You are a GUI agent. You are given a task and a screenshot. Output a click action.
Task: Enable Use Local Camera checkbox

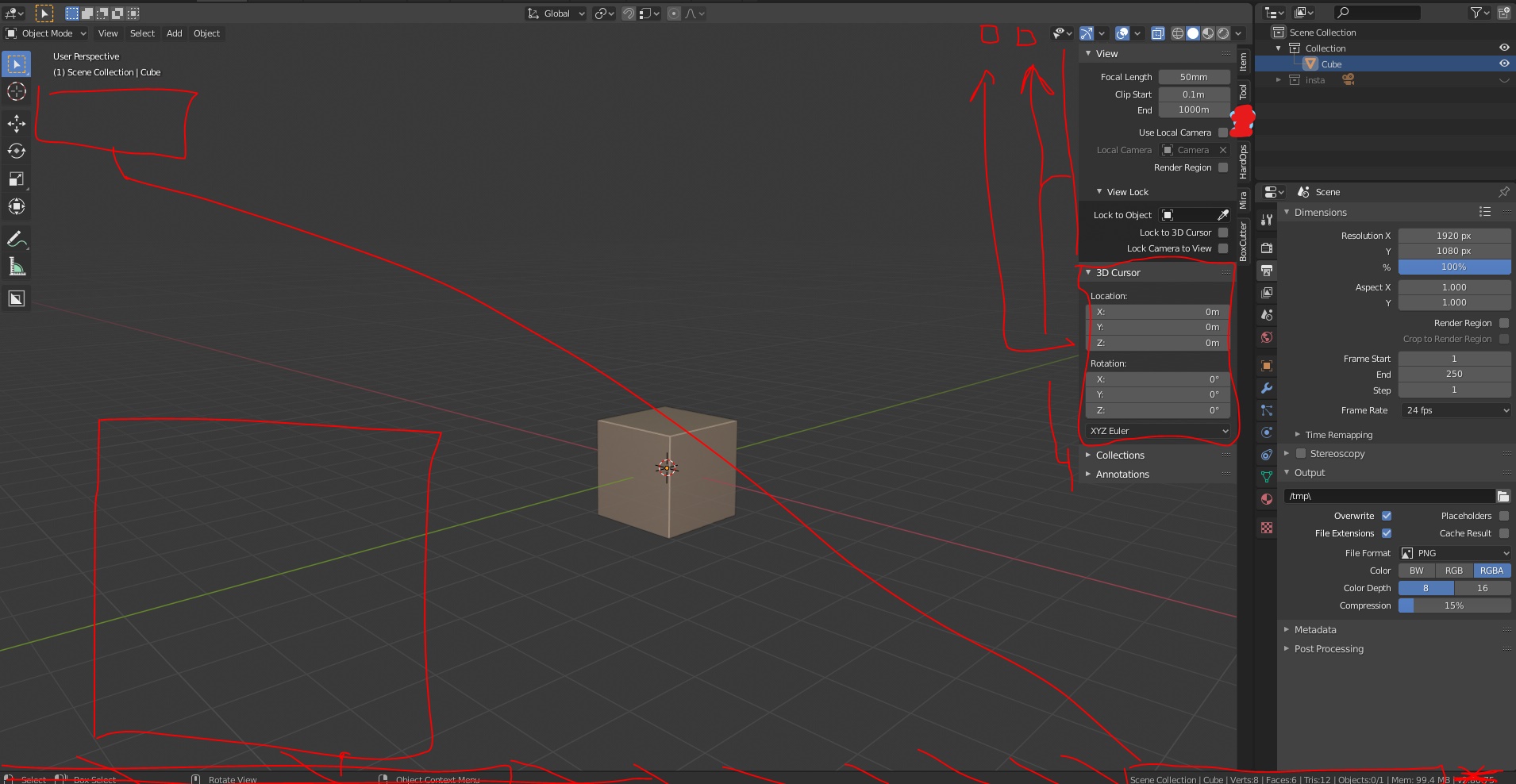coord(1223,133)
